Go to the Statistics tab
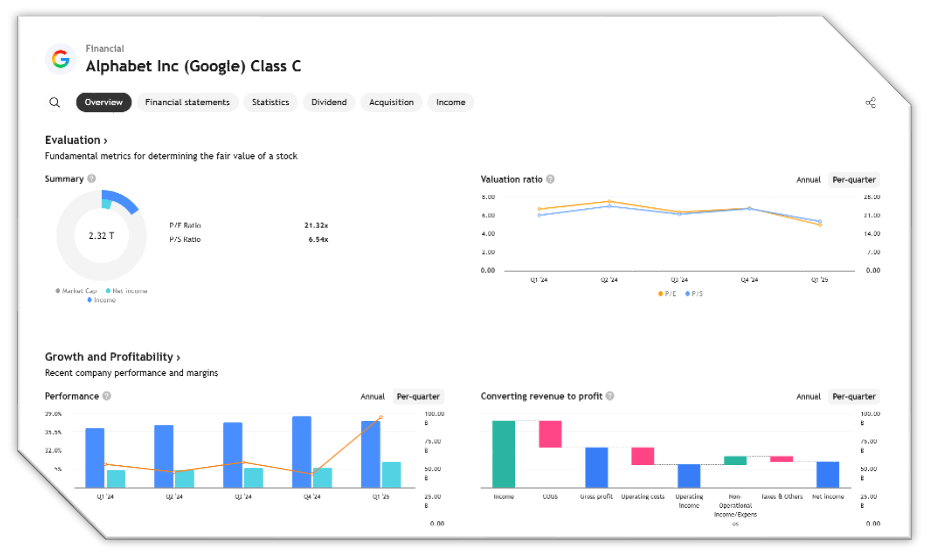This screenshot has width=928, height=556. [x=270, y=102]
